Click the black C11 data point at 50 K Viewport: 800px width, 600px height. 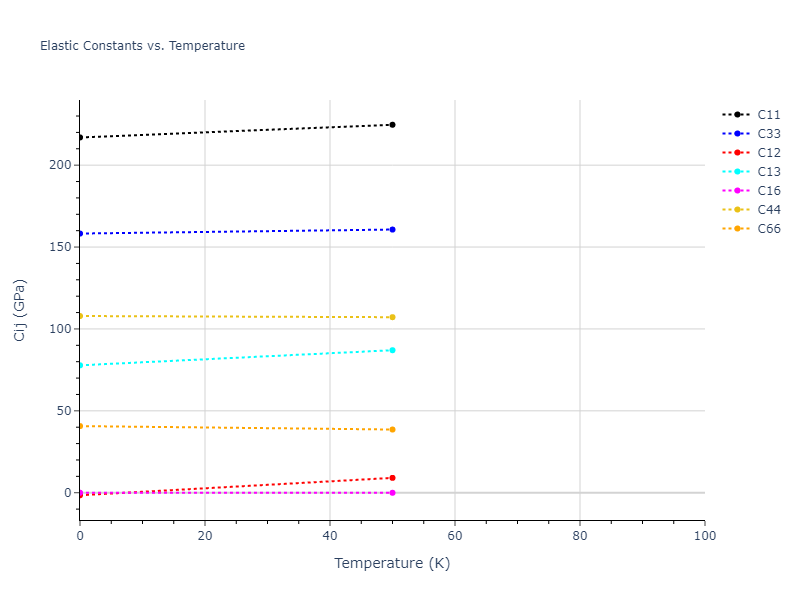(392, 125)
